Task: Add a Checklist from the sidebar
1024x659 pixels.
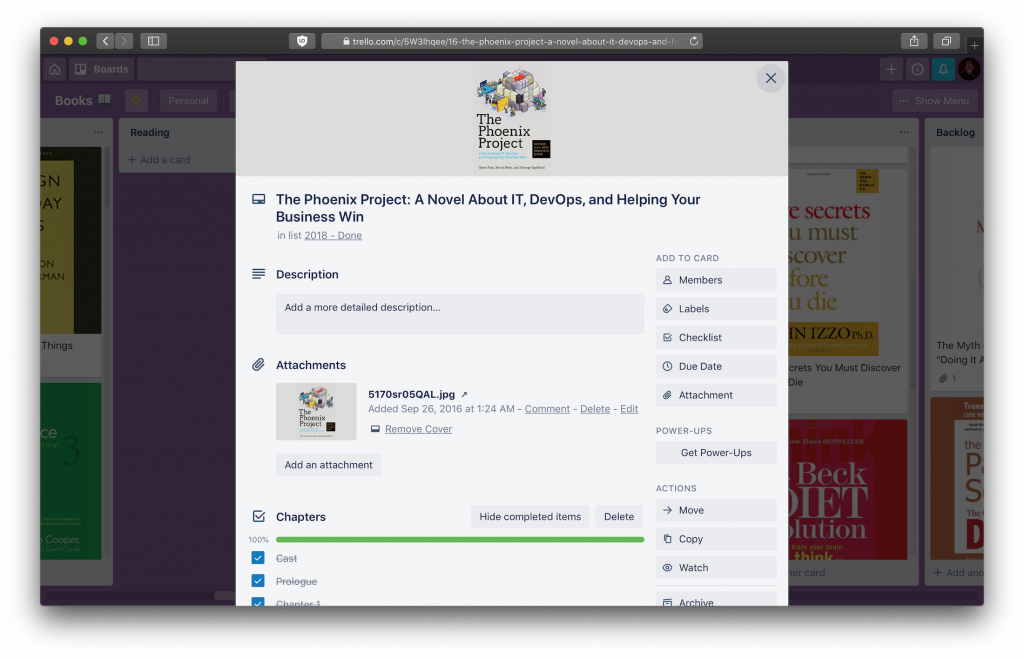Action: tap(716, 338)
